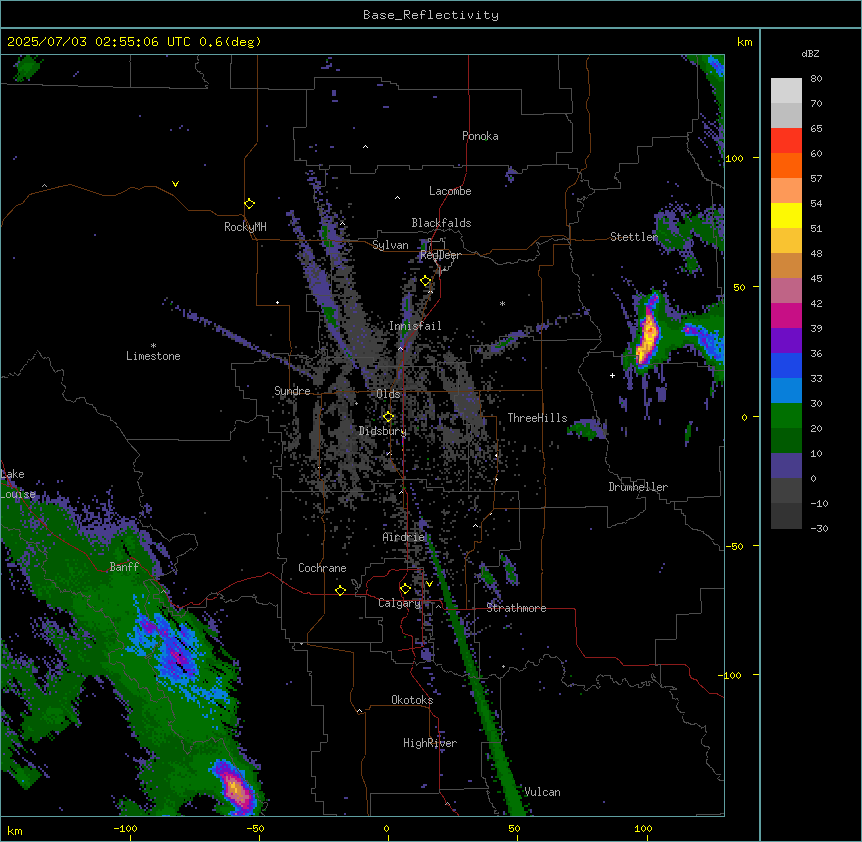Viewport: 862px width, 842px height.
Task: Select the purple swatch between 39 and 36 dBZ
Action: click(786, 341)
